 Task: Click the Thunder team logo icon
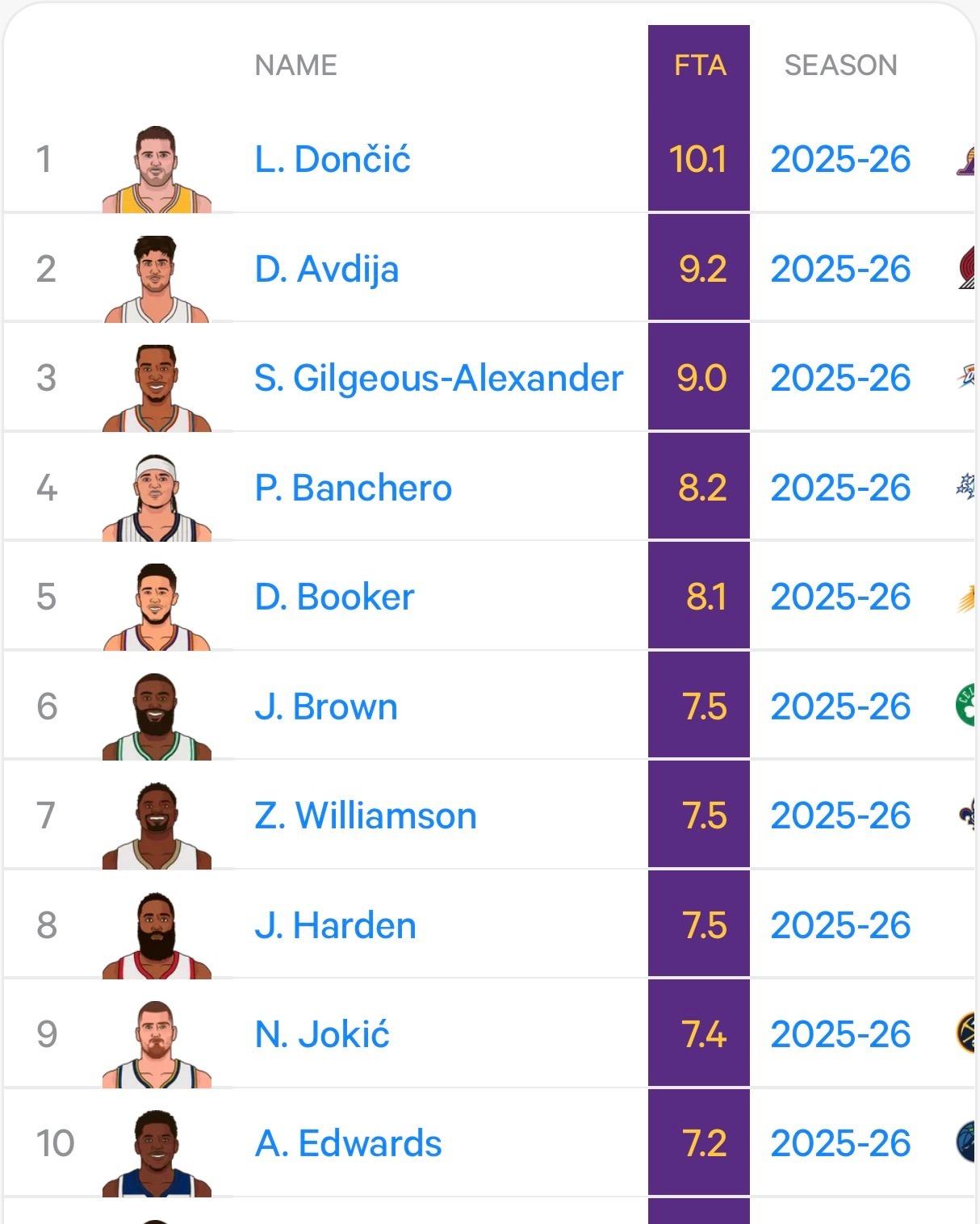pyautogui.click(x=966, y=378)
